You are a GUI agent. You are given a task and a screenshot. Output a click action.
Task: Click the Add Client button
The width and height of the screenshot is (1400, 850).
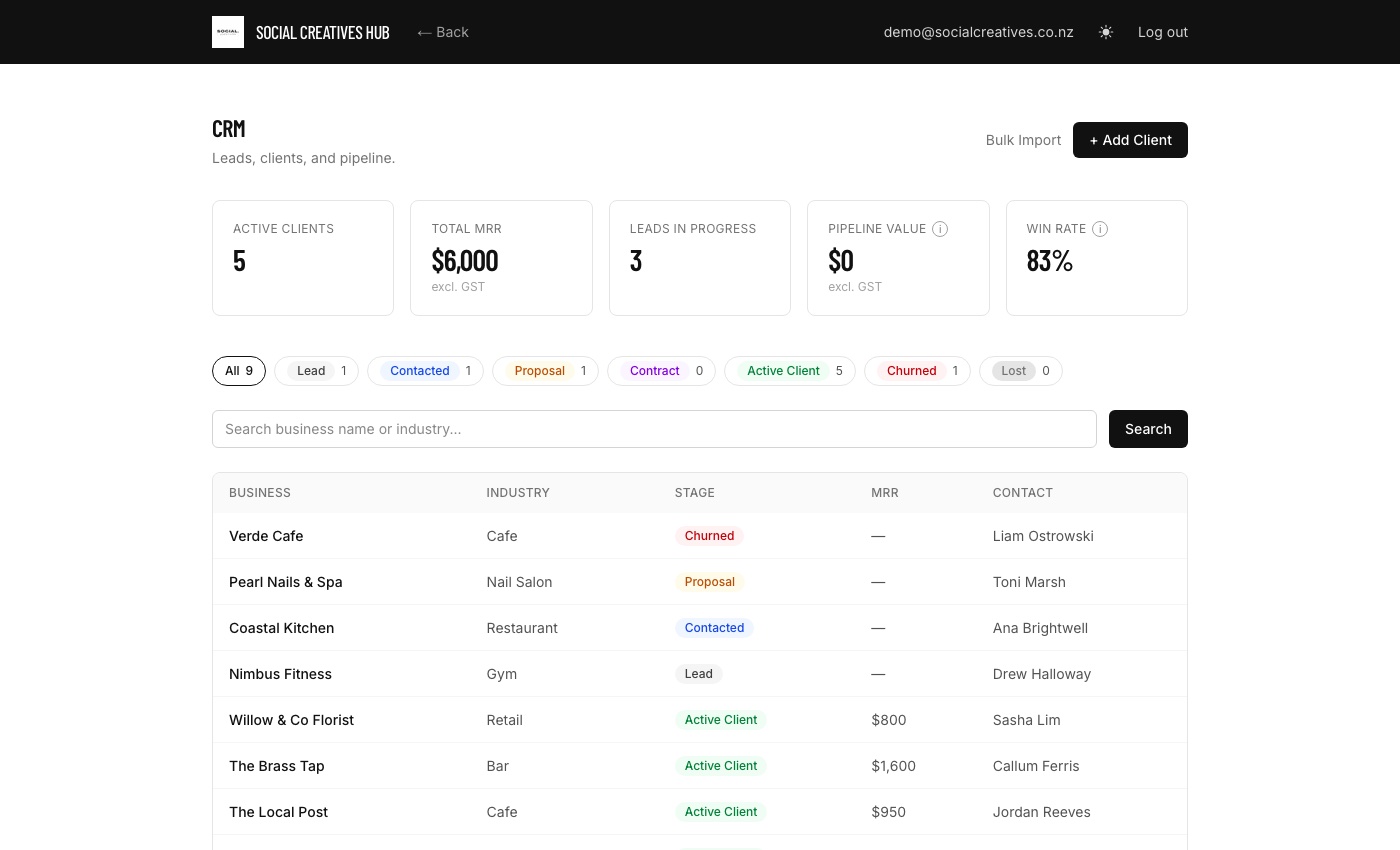(1130, 140)
